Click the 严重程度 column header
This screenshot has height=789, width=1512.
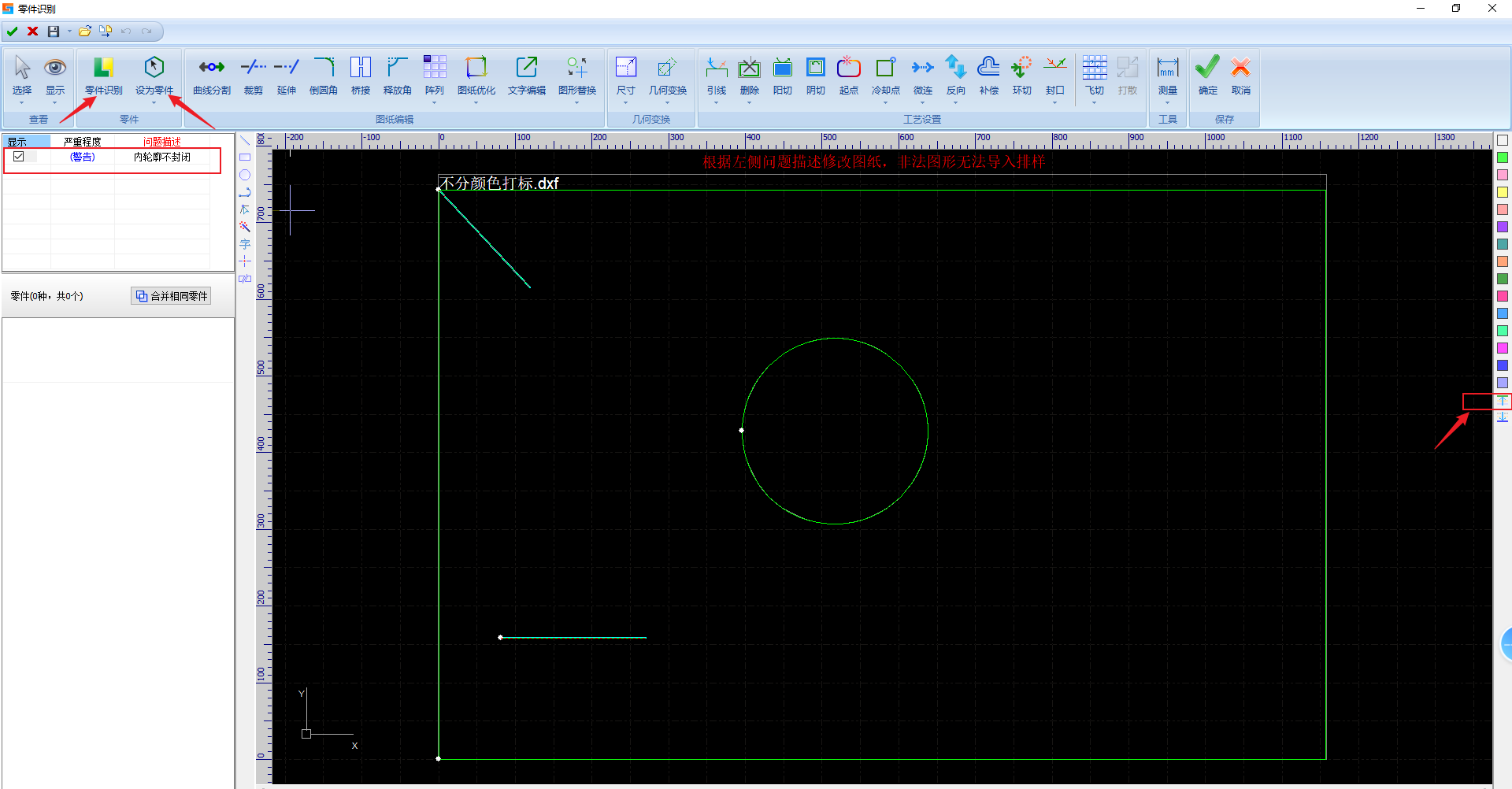coord(83,142)
